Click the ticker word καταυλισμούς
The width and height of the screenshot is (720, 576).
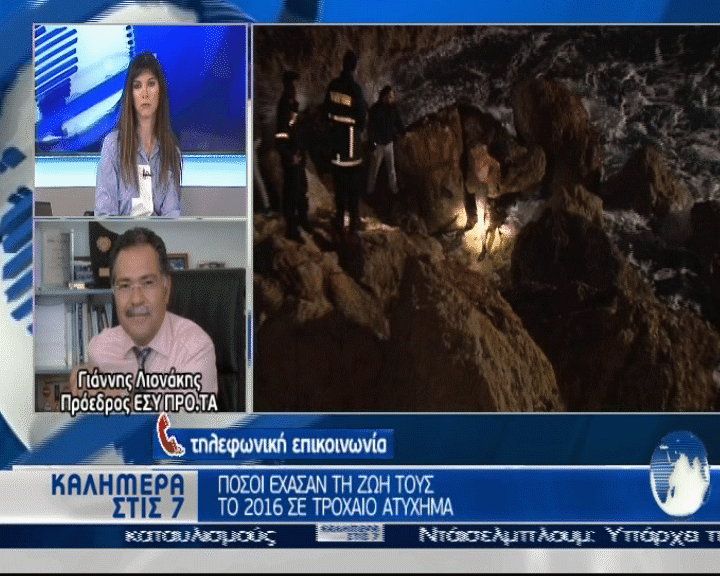[x=201, y=535]
